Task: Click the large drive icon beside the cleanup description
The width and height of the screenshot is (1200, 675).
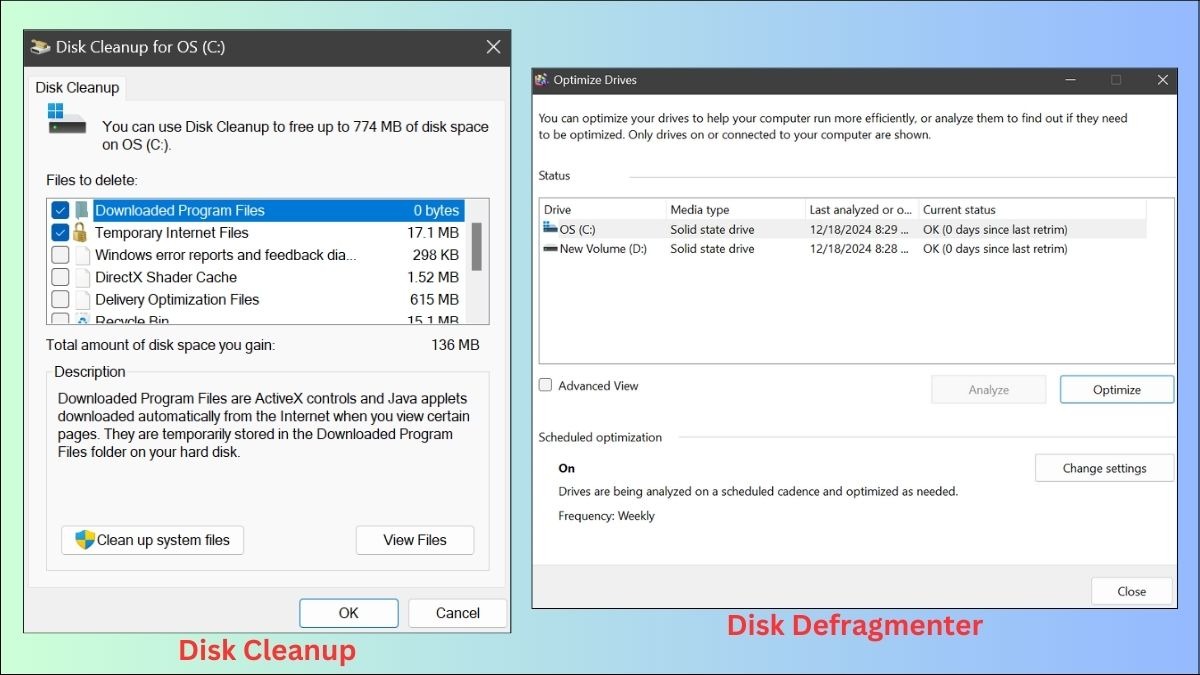Action: click(67, 118)
